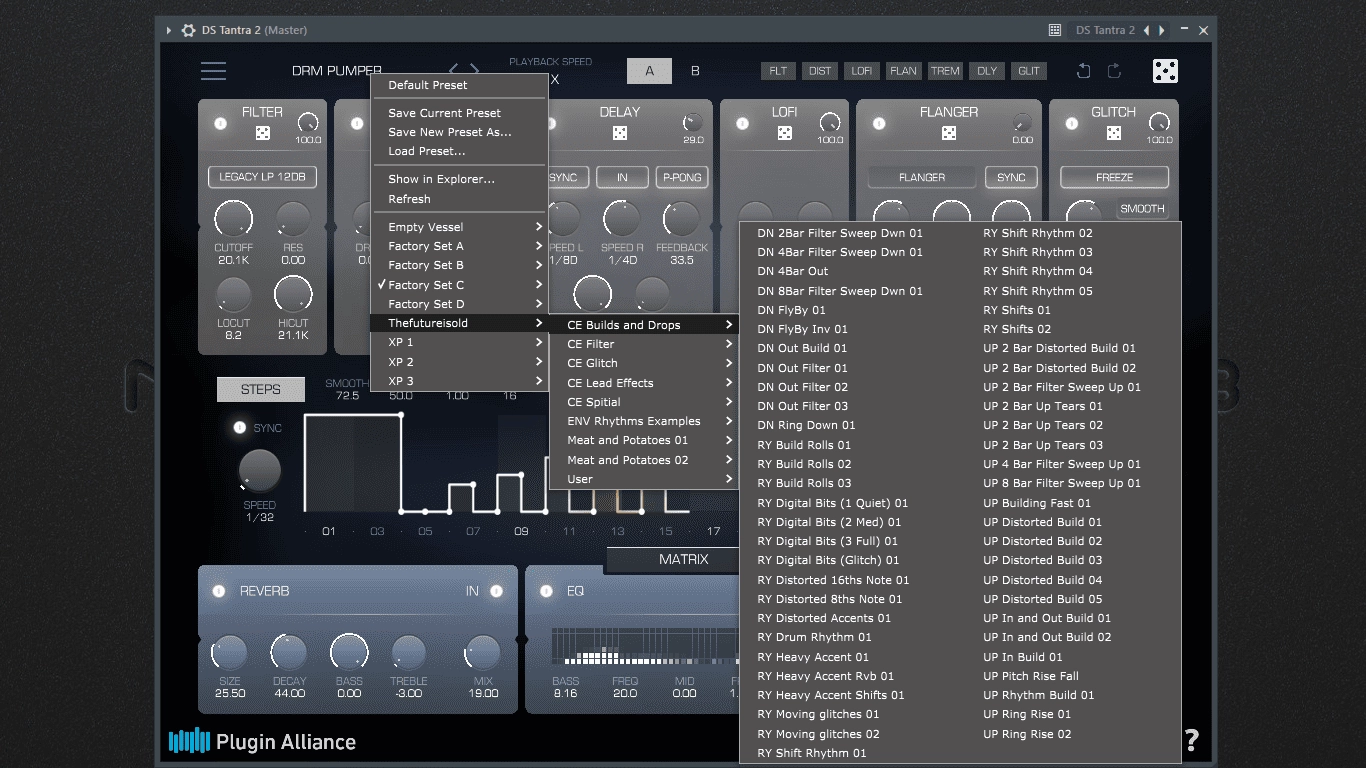Randomize the Glitch module with its dice
Screen dimensions: 1366x768
point(1114,133)
